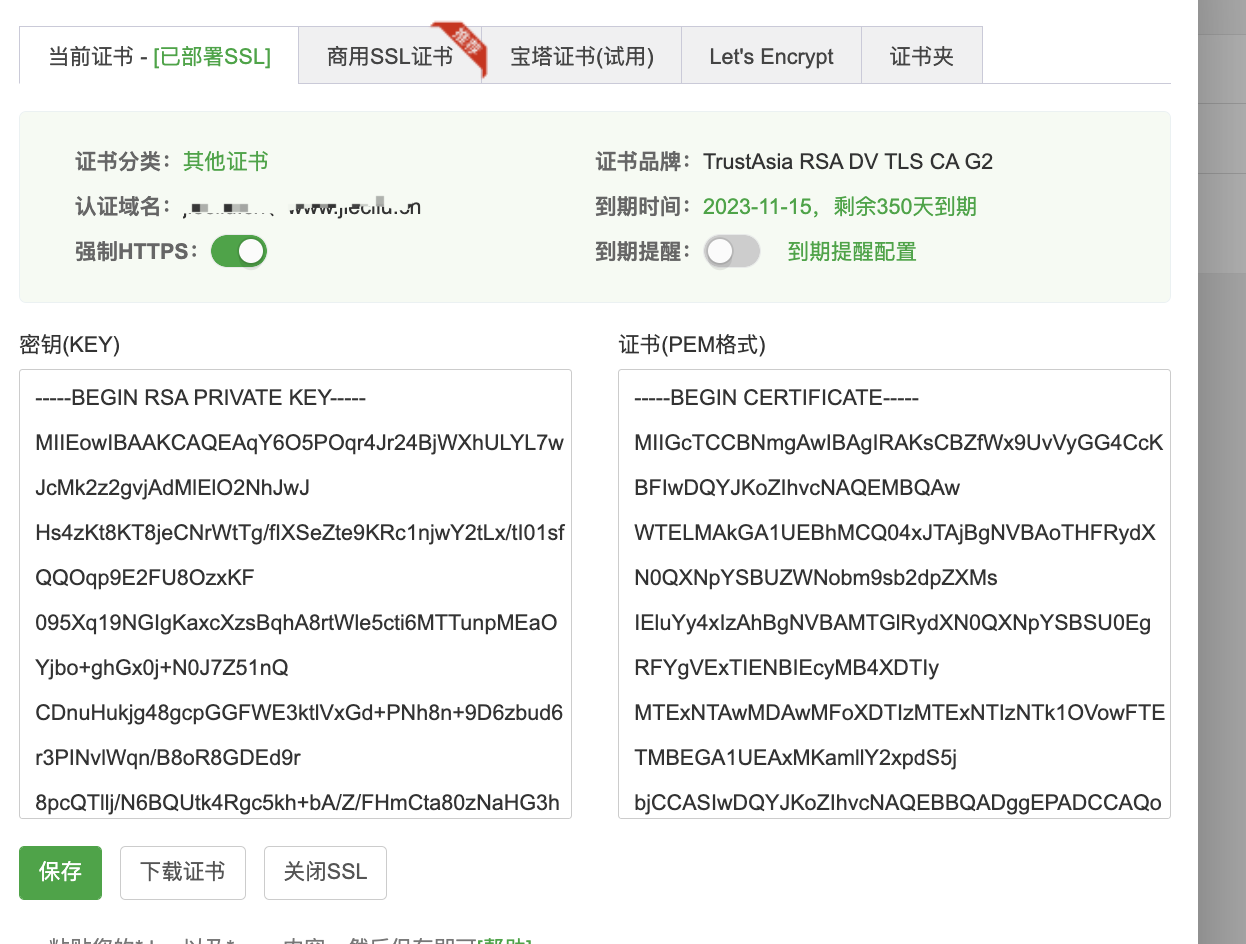Click the 保存 button

[x=60, y=872]
